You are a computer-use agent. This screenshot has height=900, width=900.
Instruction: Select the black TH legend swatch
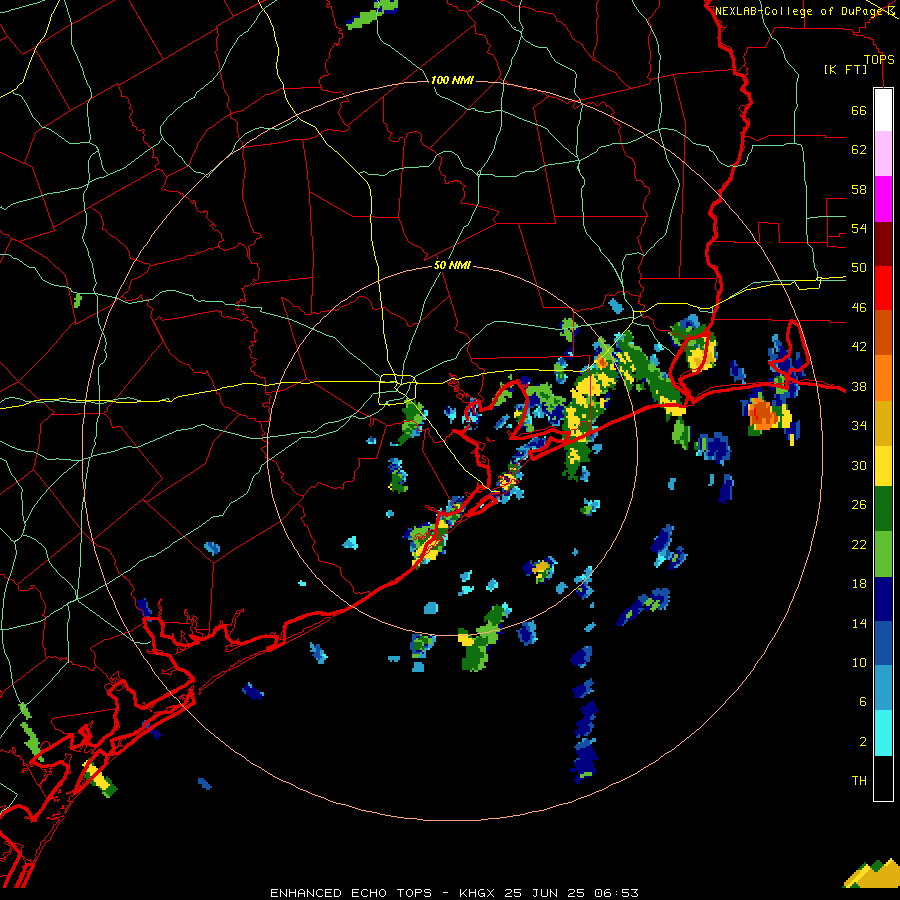click(x=883, y=778)
